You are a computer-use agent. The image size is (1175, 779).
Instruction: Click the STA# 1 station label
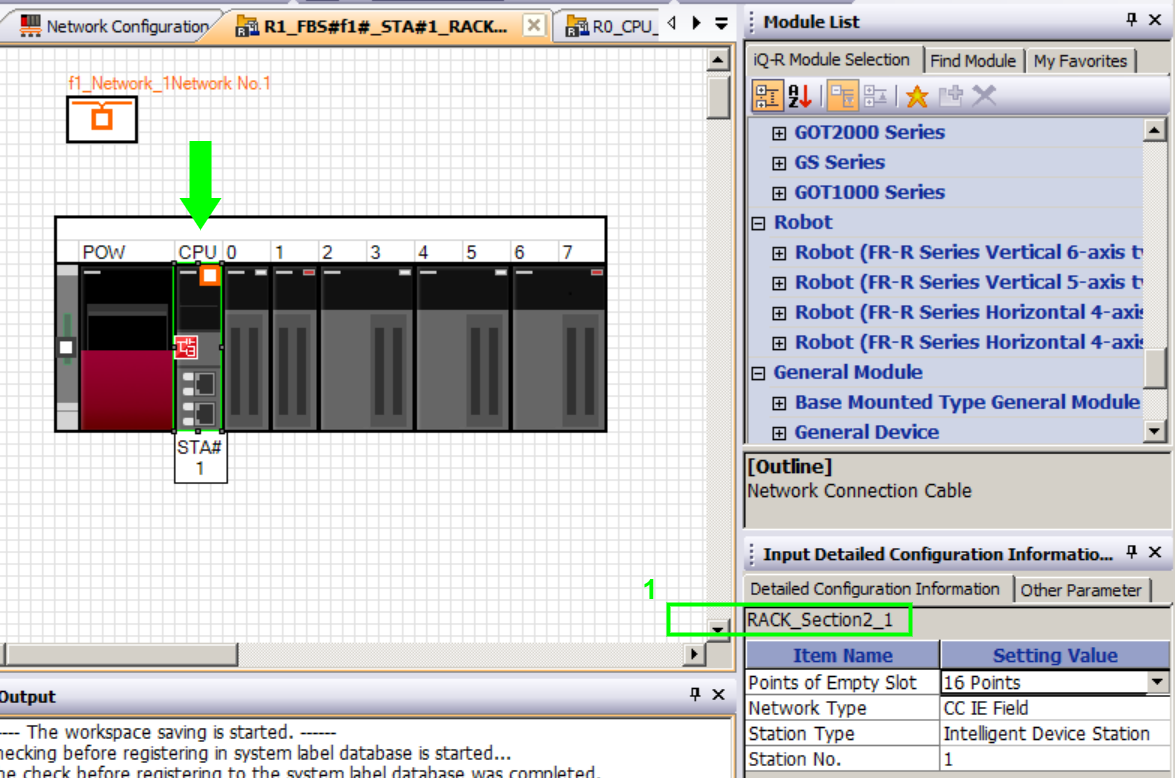200,458
